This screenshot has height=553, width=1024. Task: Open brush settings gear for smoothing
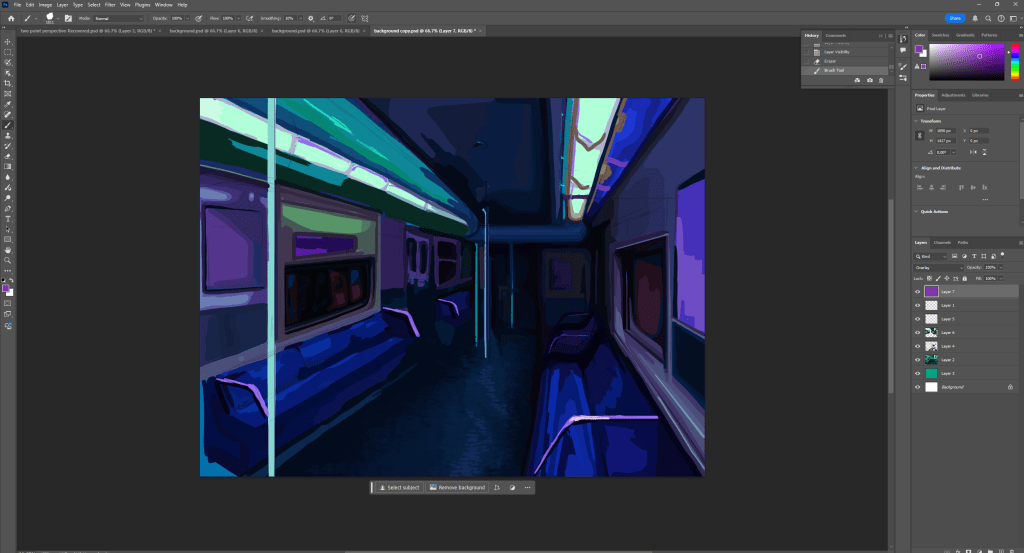[311, 18]
